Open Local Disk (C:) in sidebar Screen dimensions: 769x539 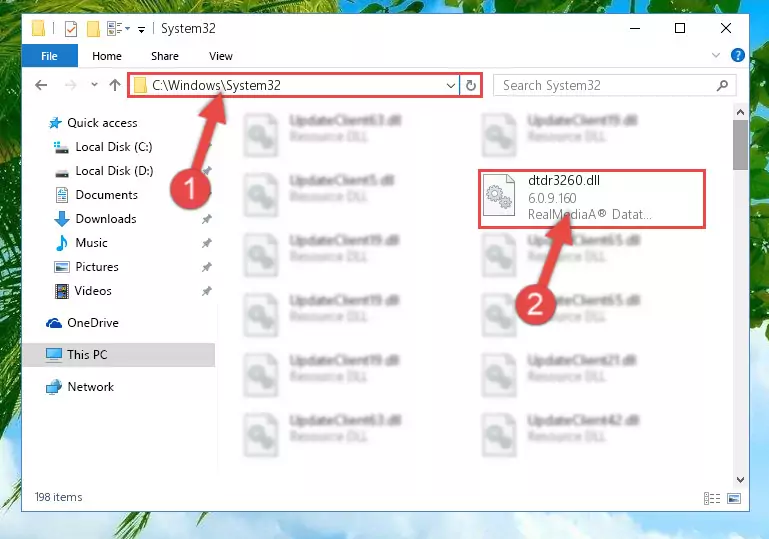click(114, 147)
